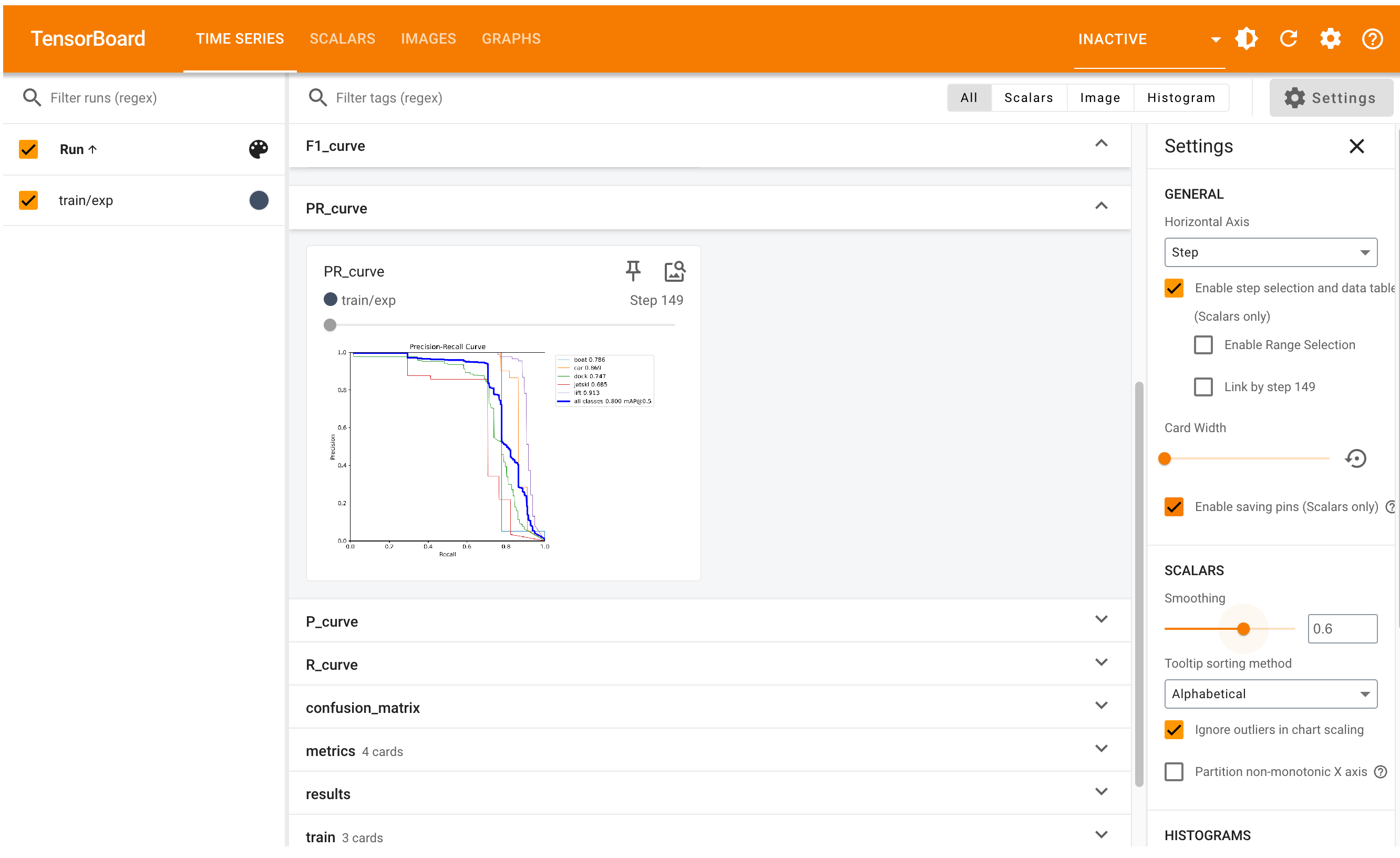Click the reload data icon

coord(1288,39)
